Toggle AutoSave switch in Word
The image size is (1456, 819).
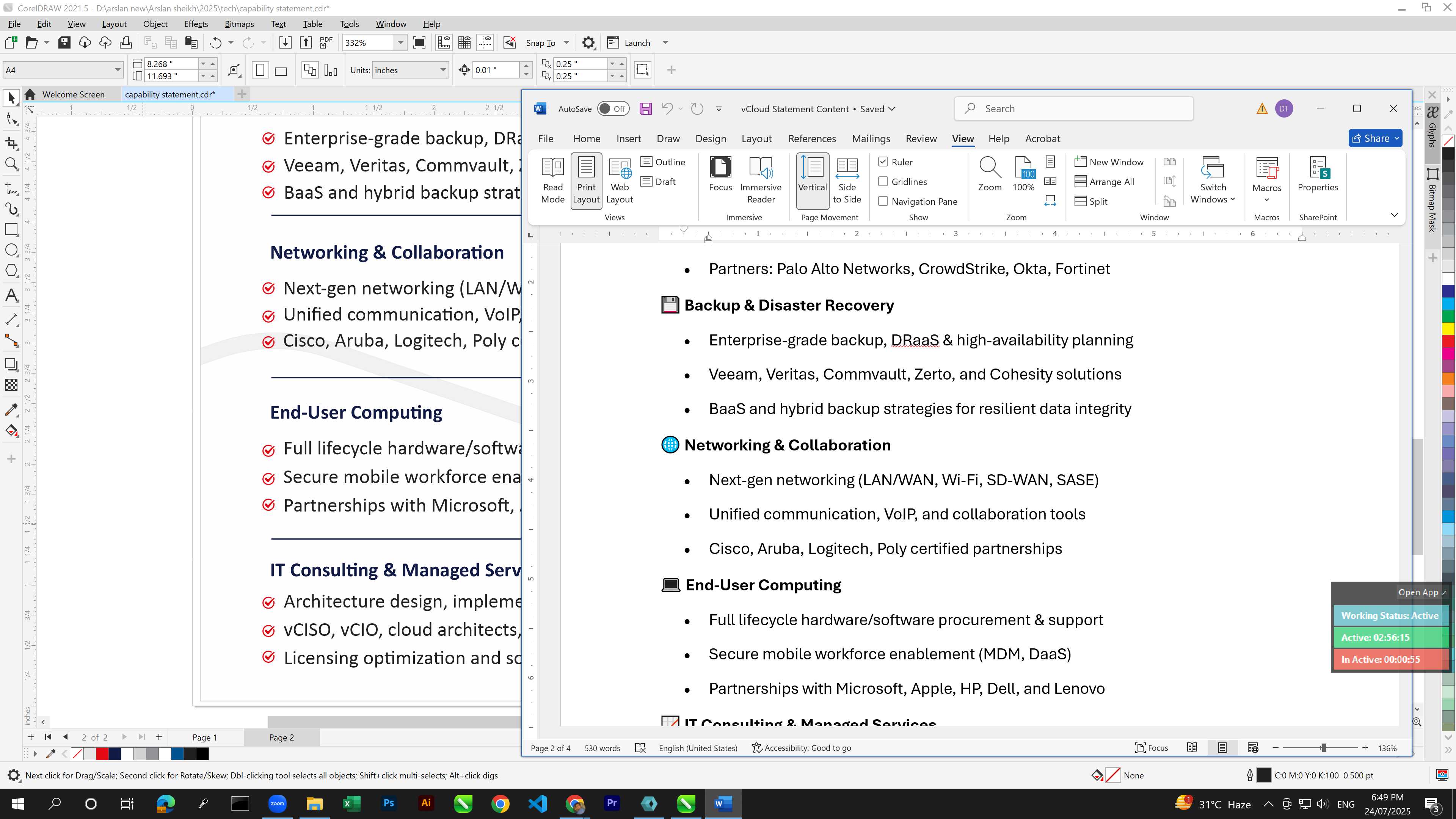(x=613, y=108)
